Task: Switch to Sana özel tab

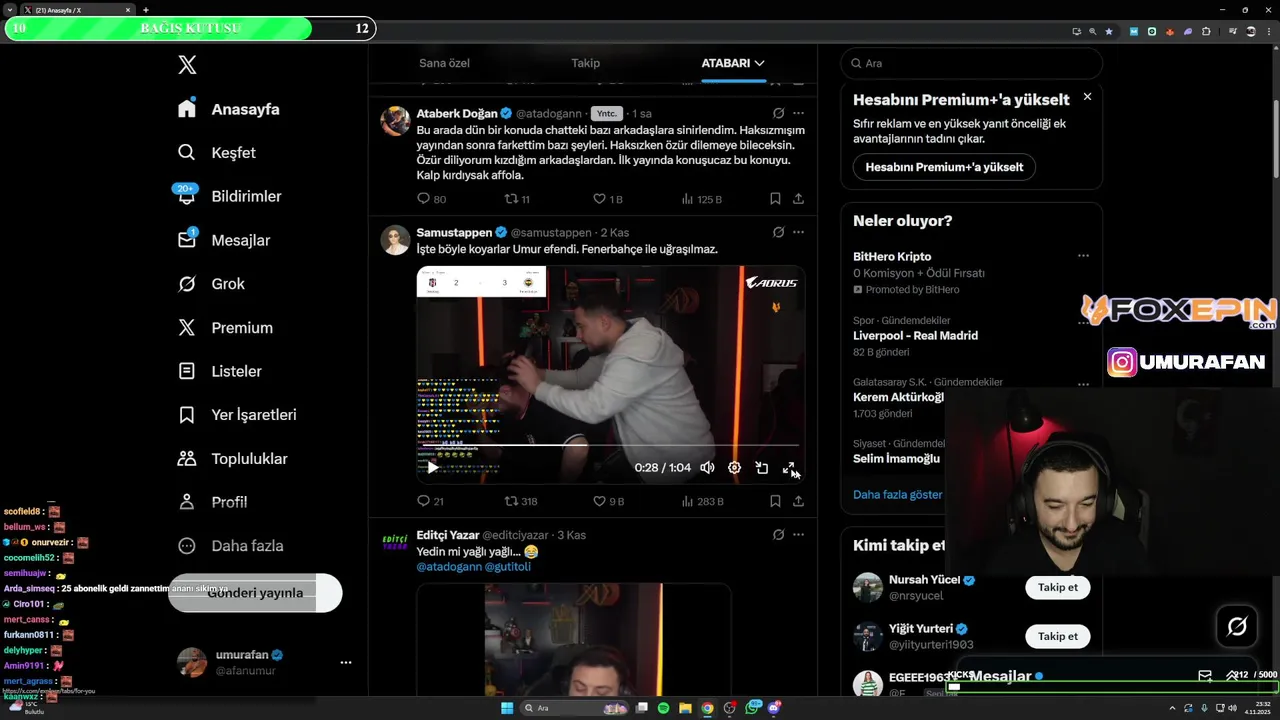Action: (x=444, y=63)
